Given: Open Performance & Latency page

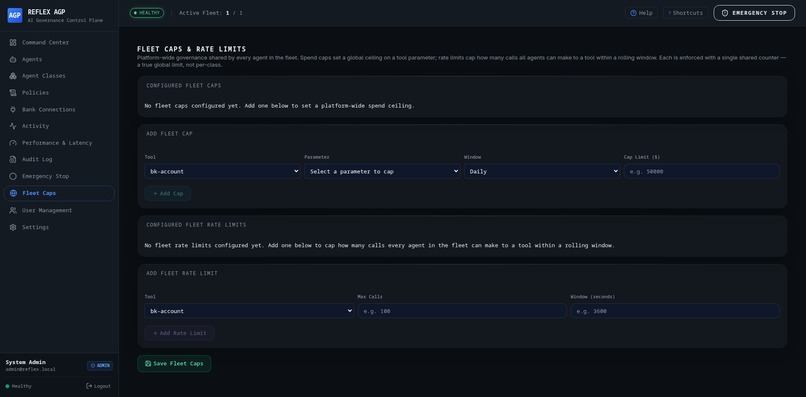Looking at the screenshot, I should pyautogui.click(x=59, y=143).
